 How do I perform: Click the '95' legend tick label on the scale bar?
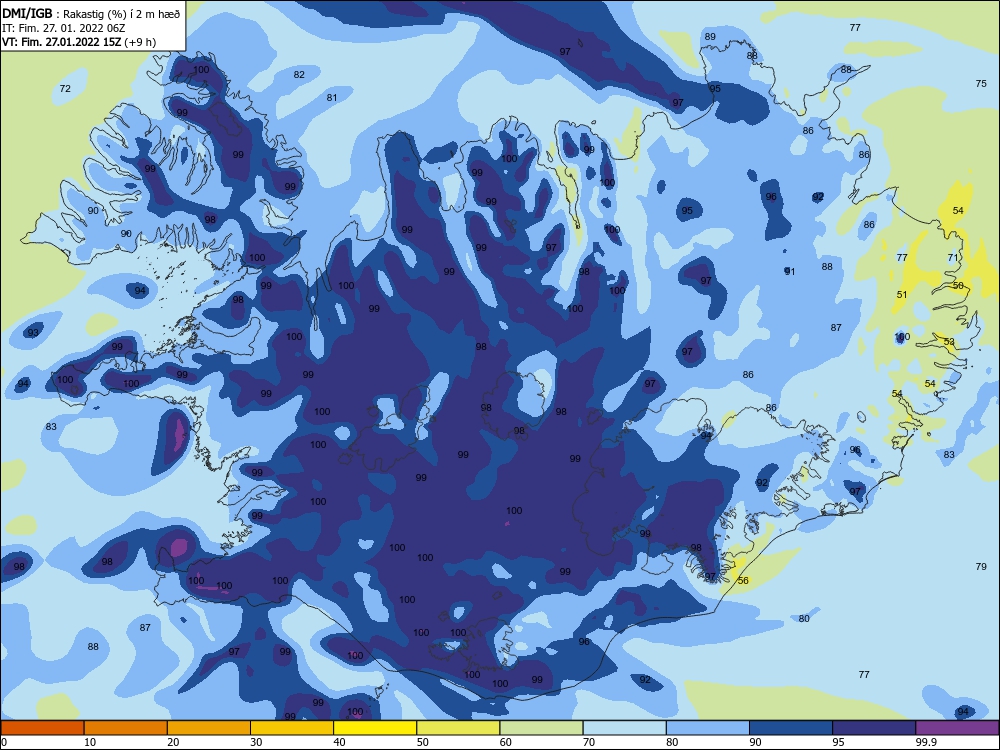[x=838, y=742]
